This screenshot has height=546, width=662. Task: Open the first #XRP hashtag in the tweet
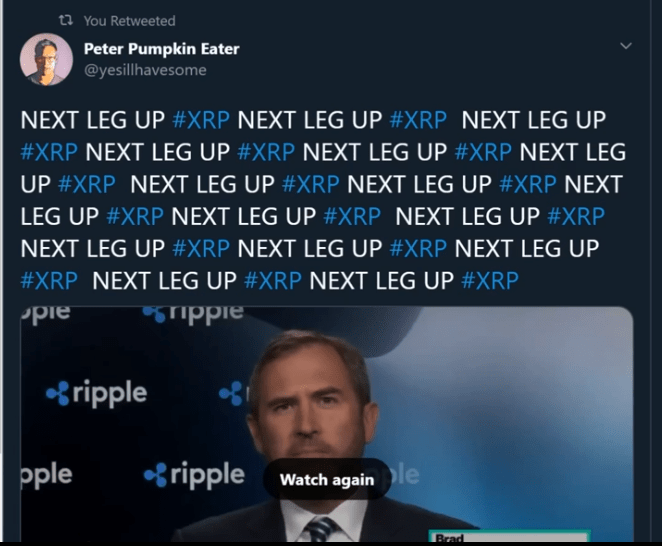[201, 120]
